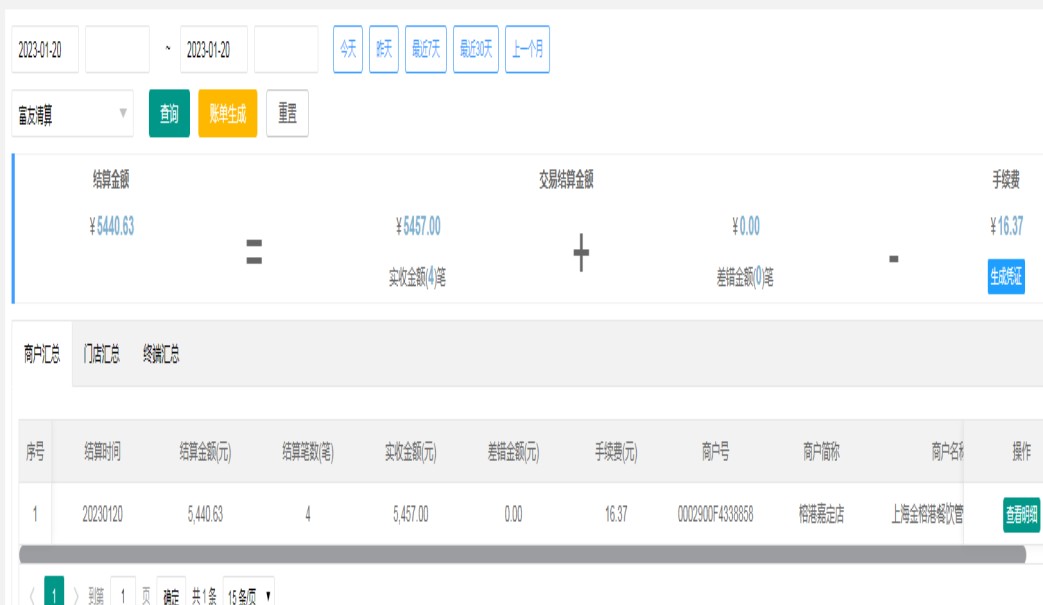Click the page number jump input
This screenshot has height=605, width=1043.
(123, 596)
